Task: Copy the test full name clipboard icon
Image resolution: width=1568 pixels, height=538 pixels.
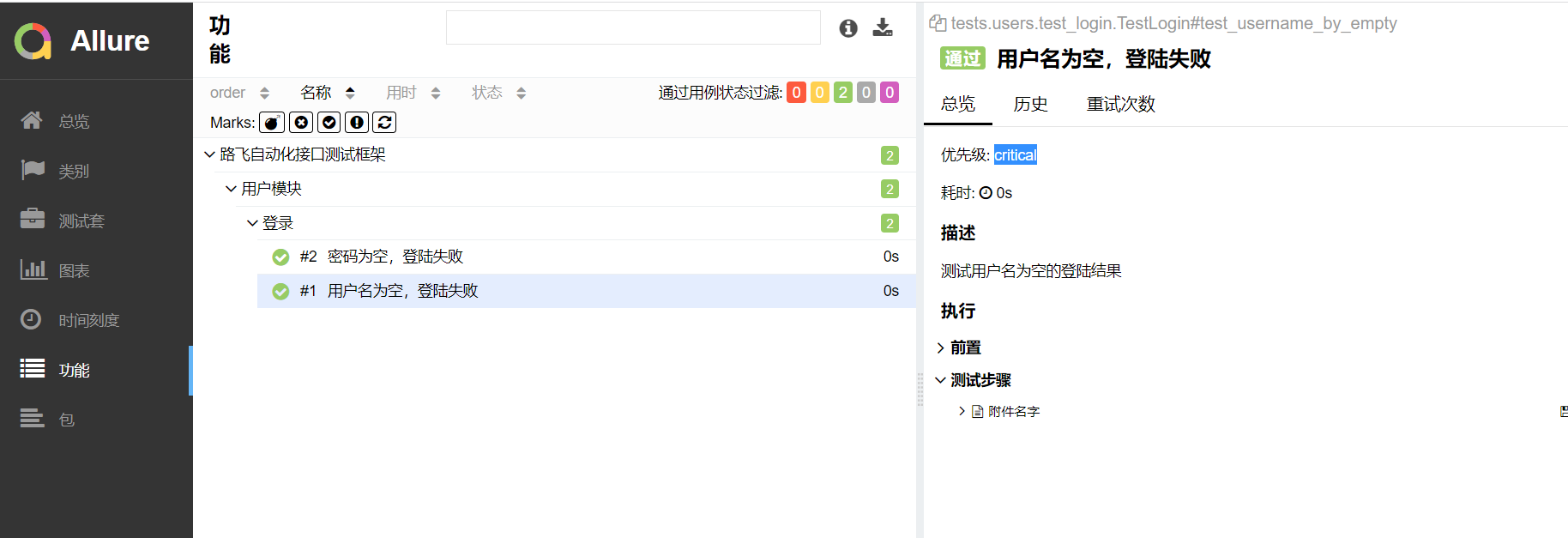Action: [938, 23]
